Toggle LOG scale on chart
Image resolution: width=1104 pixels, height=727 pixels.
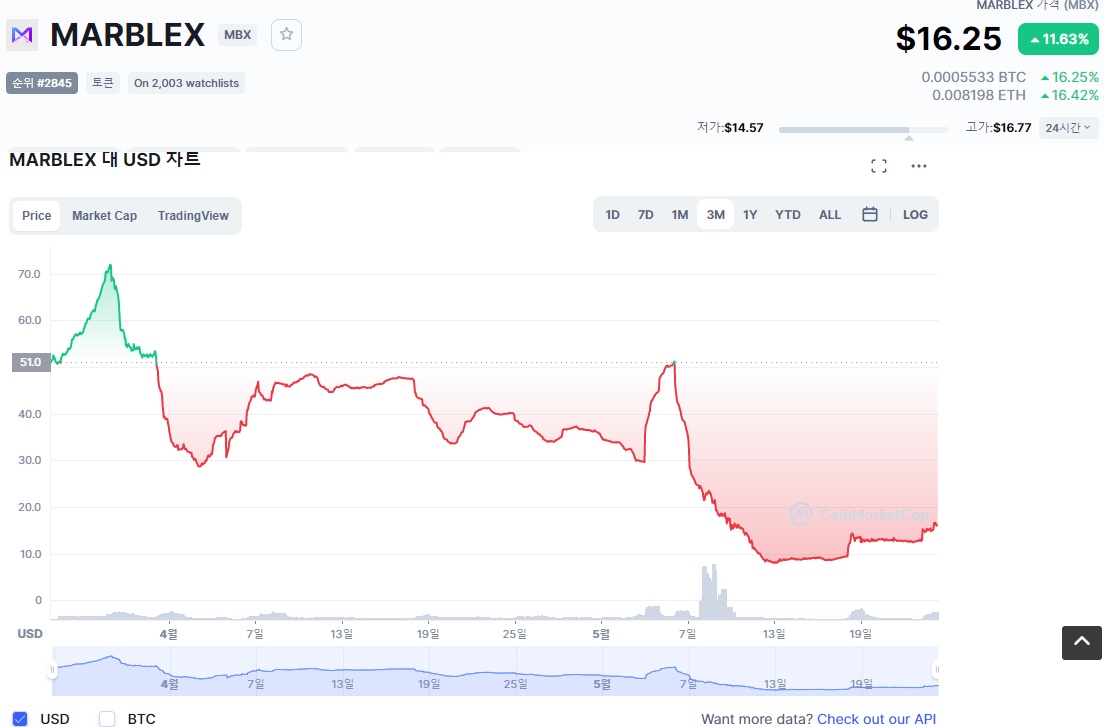point(915,215)
